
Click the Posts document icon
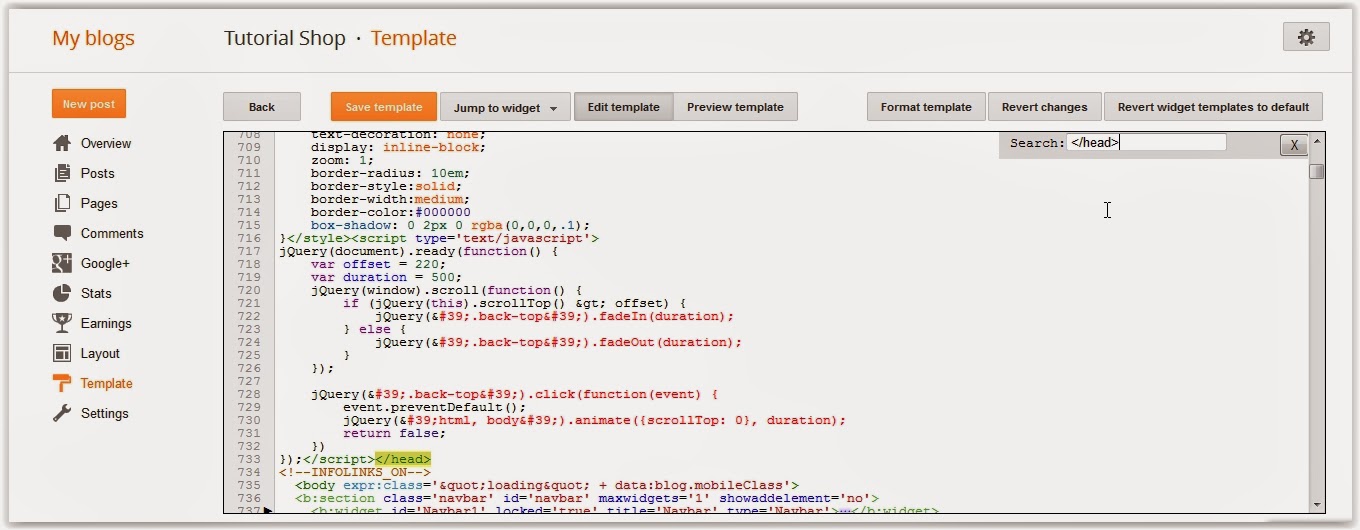click(62, 173)
